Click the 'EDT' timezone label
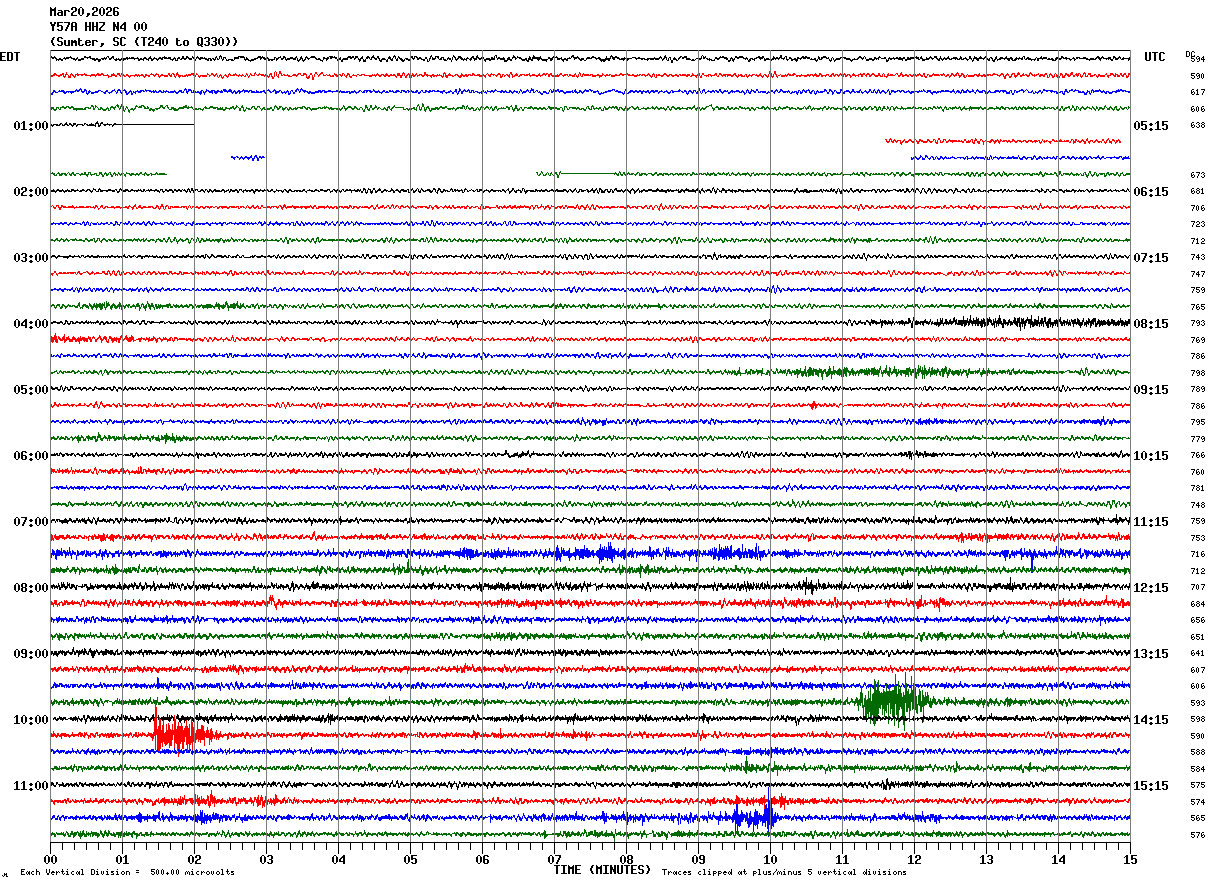Screen dimensions: 1210x886 [x=10, y=57]
